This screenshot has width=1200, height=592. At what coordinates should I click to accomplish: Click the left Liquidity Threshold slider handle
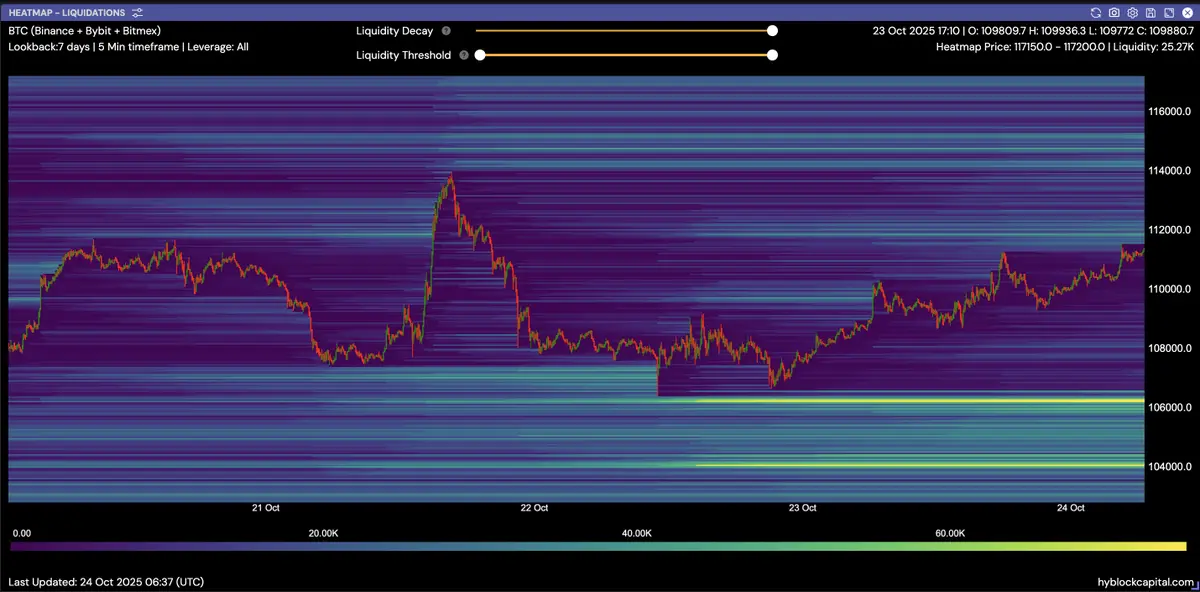point(480,55)
